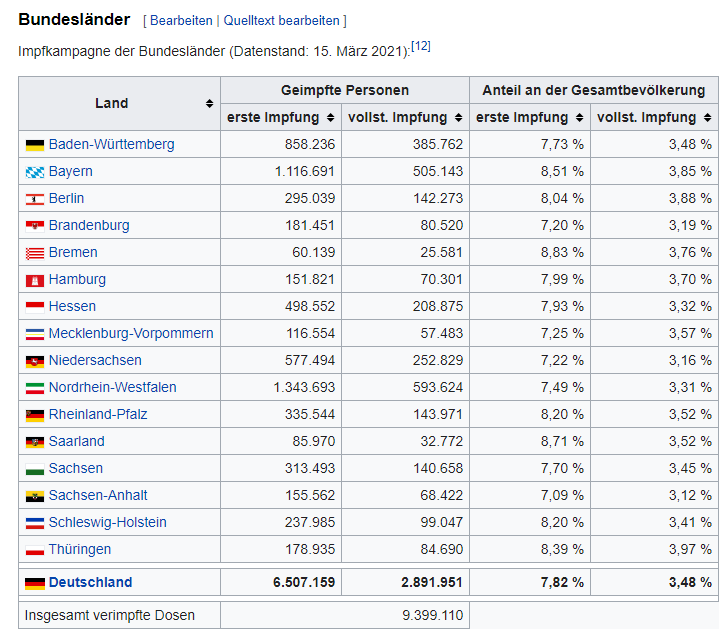Open the bold Deutschland link
728x634 pixels.
pyautogui.click(x=90, y=583)
